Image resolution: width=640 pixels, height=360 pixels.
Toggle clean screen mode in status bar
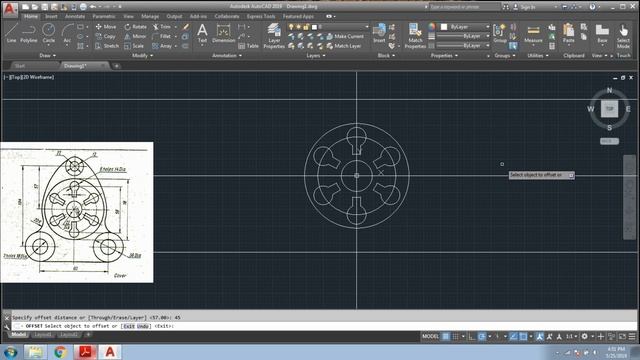coord(622,336)
